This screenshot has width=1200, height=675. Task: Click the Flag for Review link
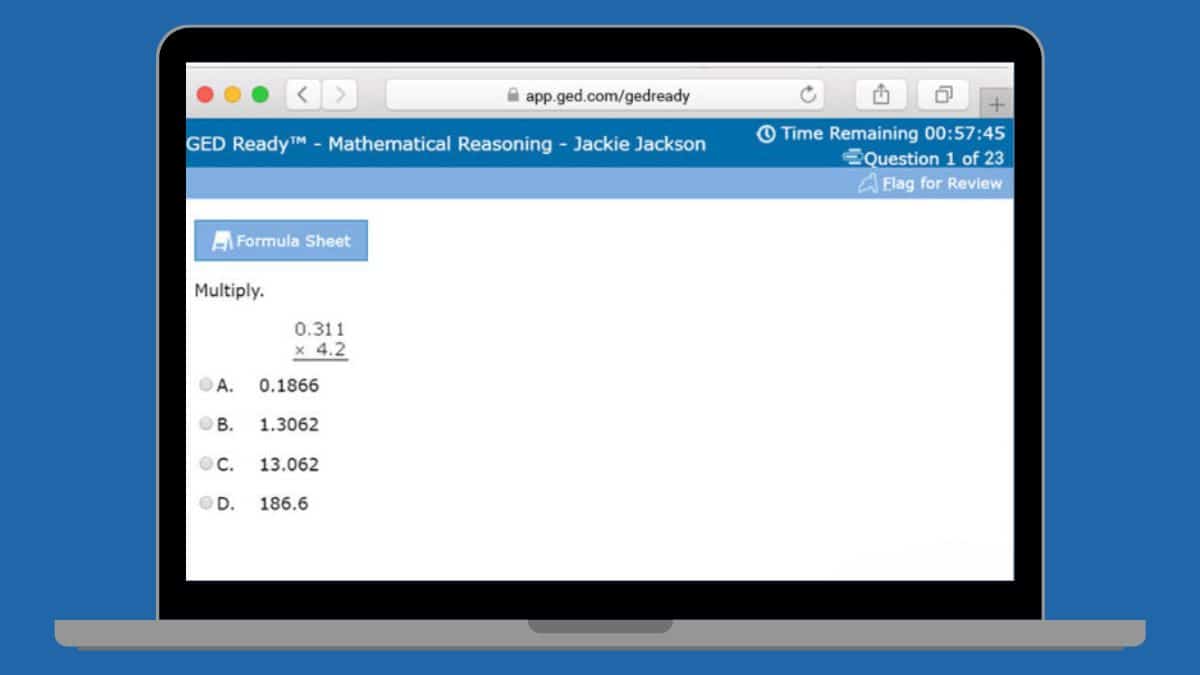click(x=941, y=184)
